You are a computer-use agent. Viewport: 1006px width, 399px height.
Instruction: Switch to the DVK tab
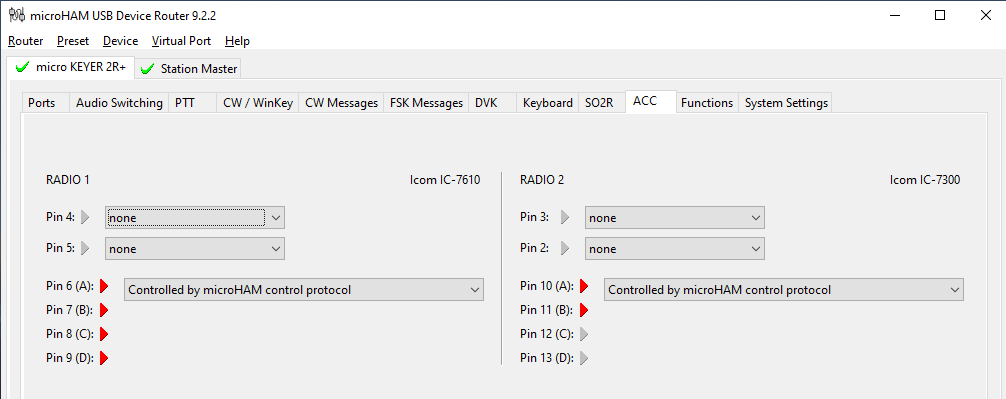click(492, 103)
